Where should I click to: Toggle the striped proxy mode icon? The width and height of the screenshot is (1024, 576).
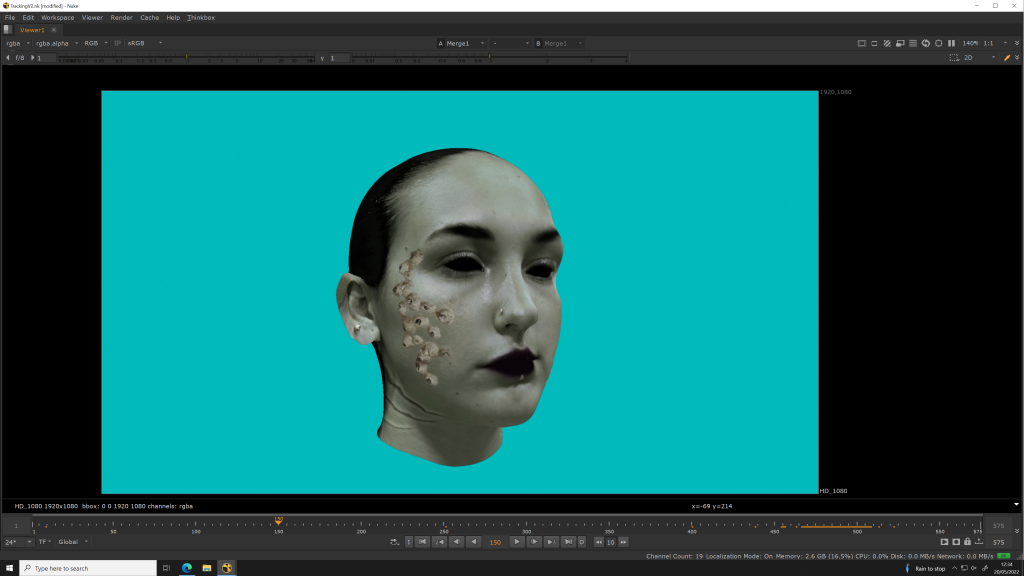[887, 43]
